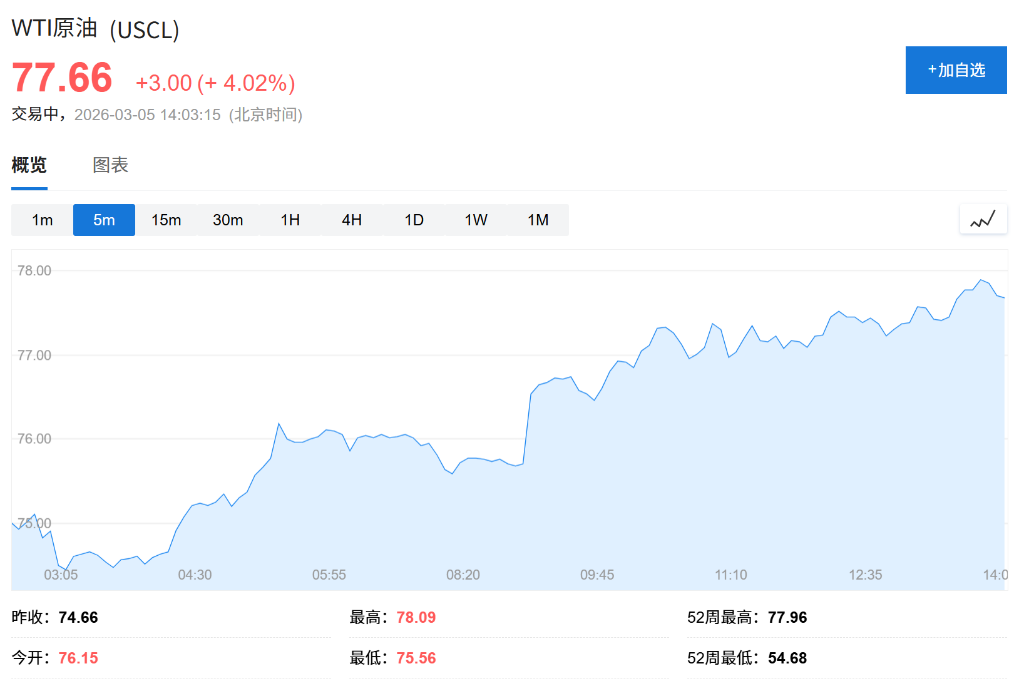
Task: Set the chart to 1H interval
Action: (290, 220)
